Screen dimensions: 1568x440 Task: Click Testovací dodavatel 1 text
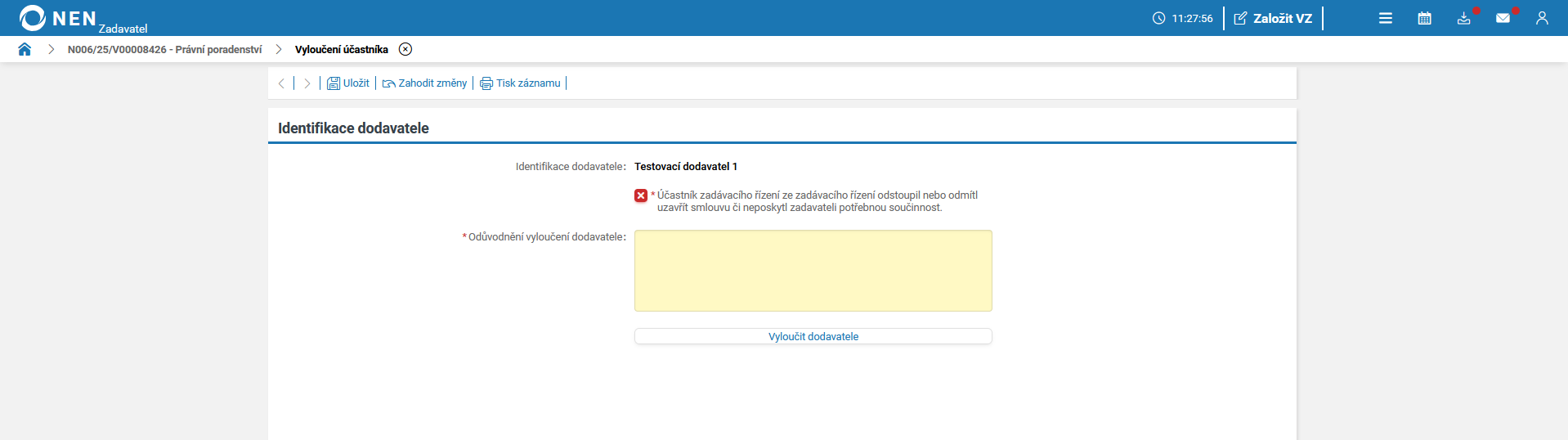pos(686,167)
